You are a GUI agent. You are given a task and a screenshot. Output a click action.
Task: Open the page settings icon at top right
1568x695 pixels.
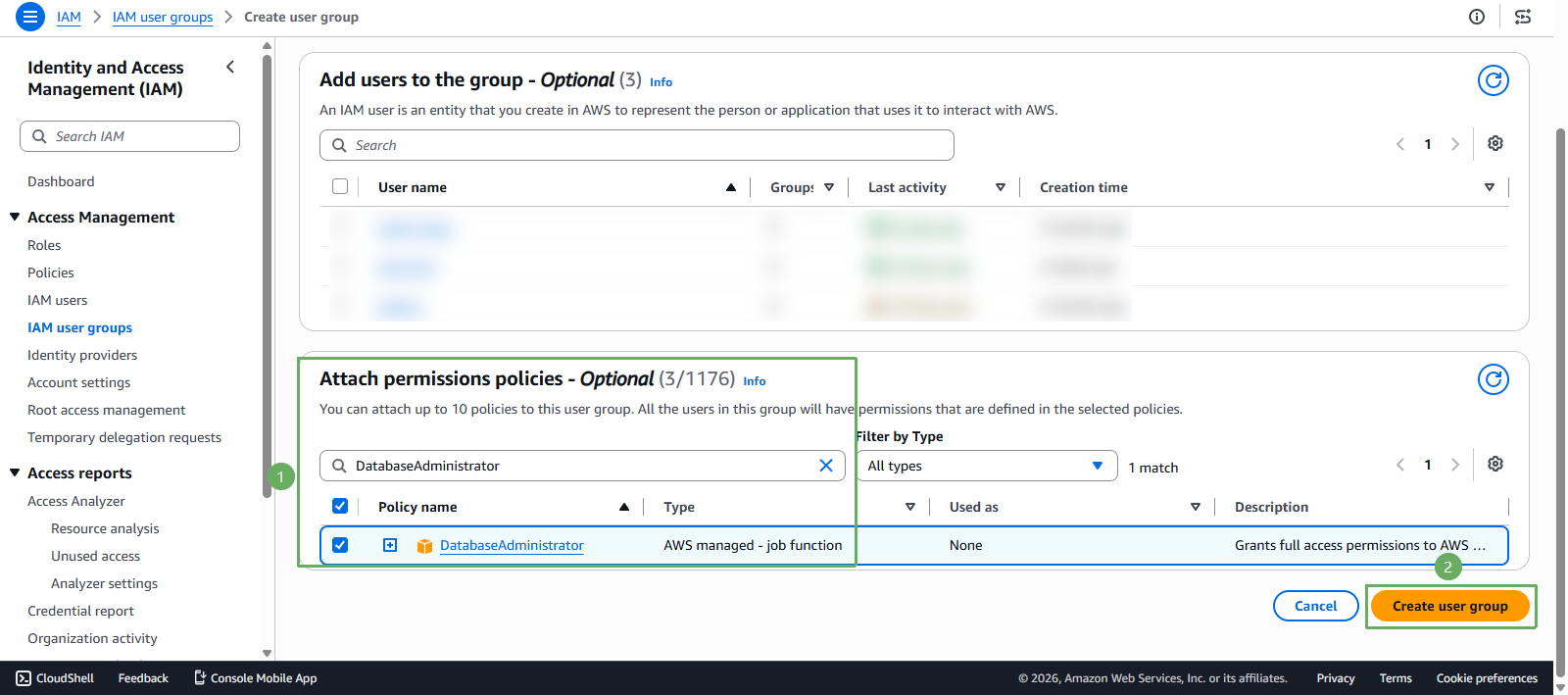[x=1523, y=17]
